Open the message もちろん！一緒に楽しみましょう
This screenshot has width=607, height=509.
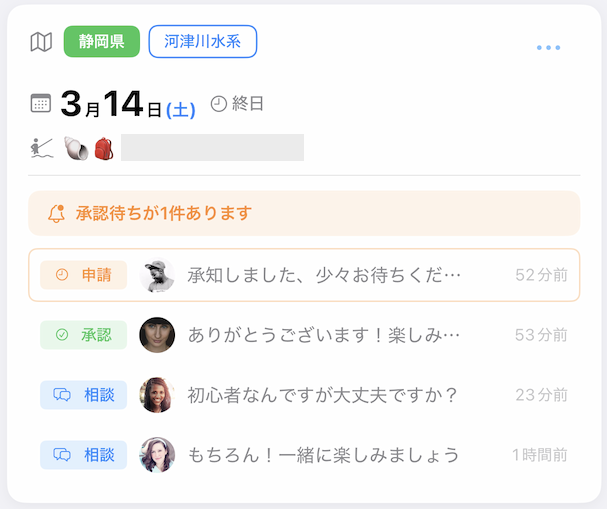324,455
